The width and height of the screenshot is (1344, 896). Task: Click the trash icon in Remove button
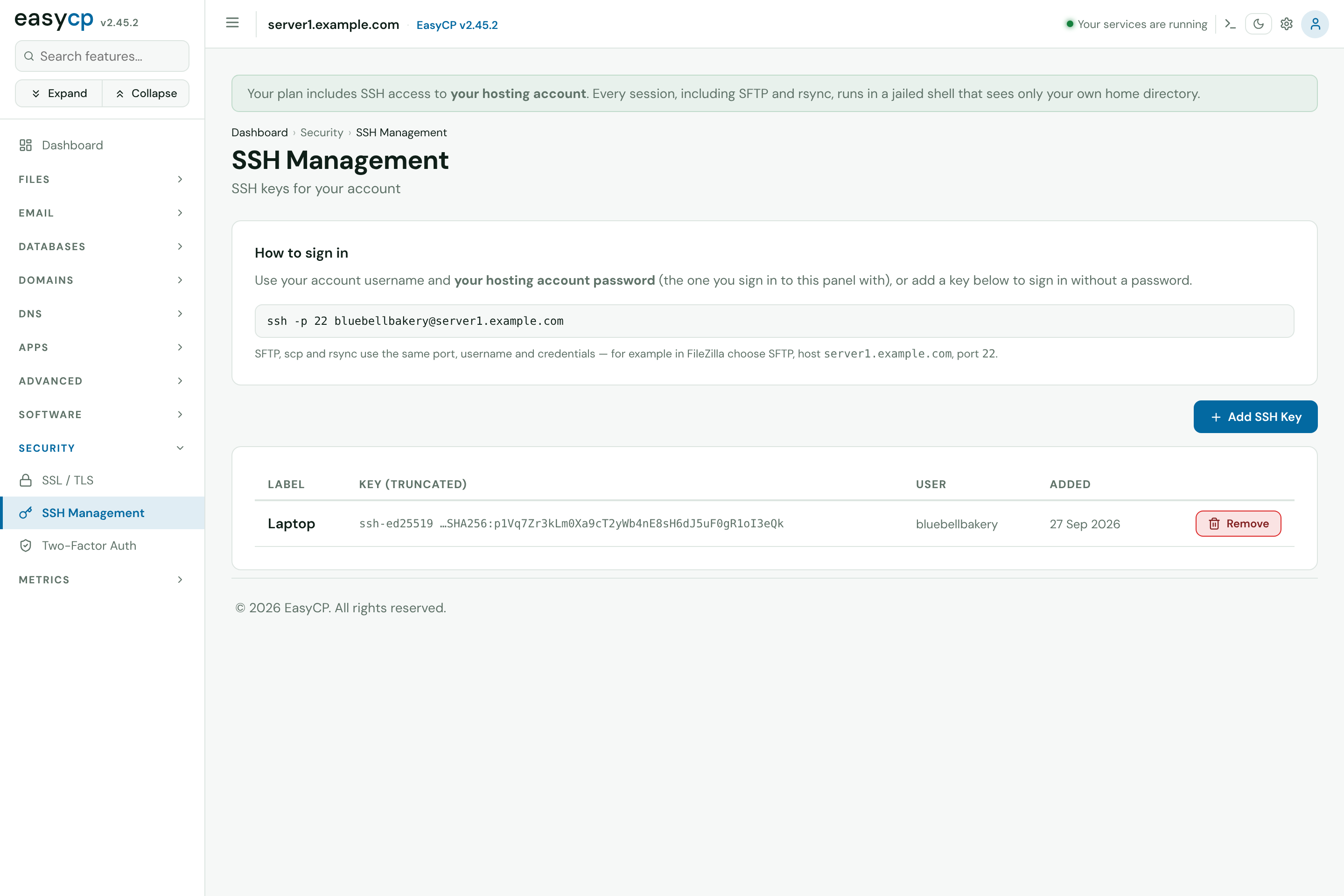coord(1214,524)
